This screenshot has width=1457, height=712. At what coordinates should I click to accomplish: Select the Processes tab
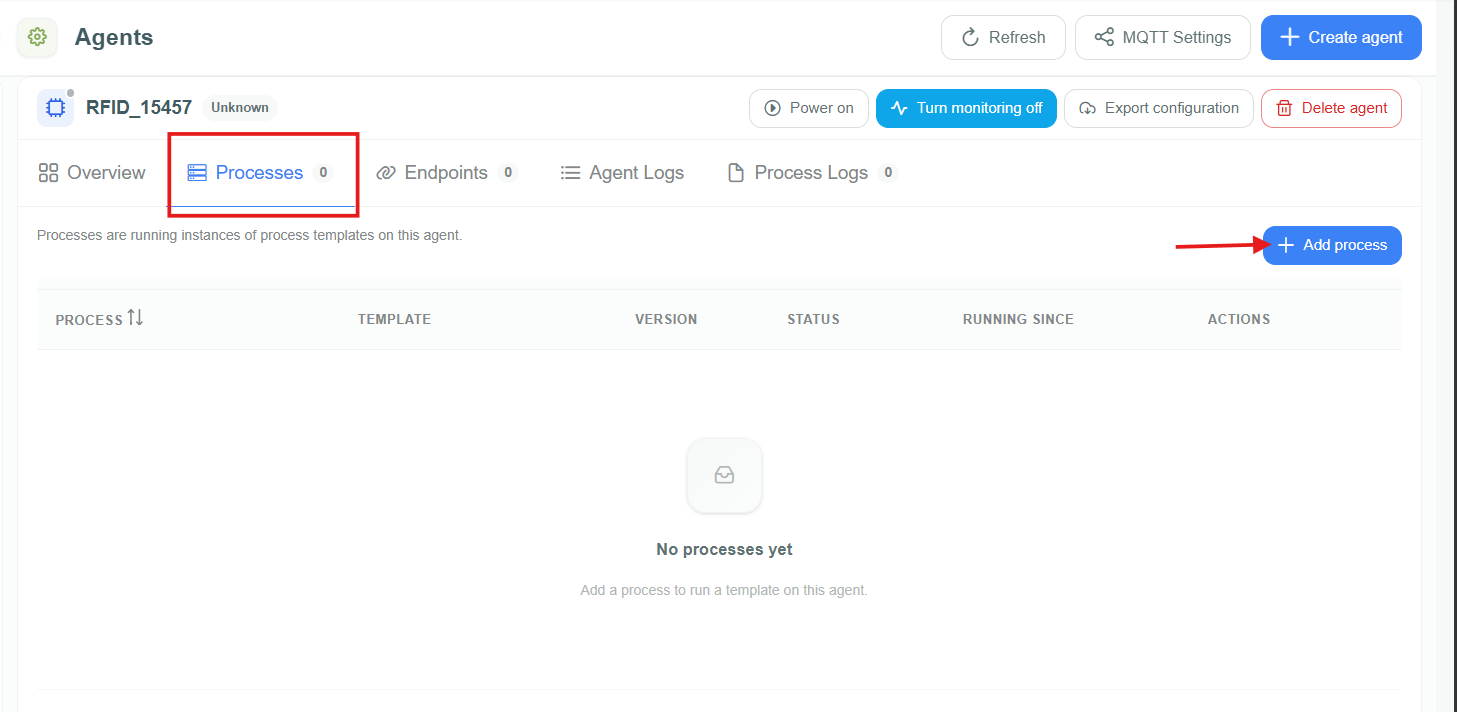pyautogui.click(x=260, y=173)
